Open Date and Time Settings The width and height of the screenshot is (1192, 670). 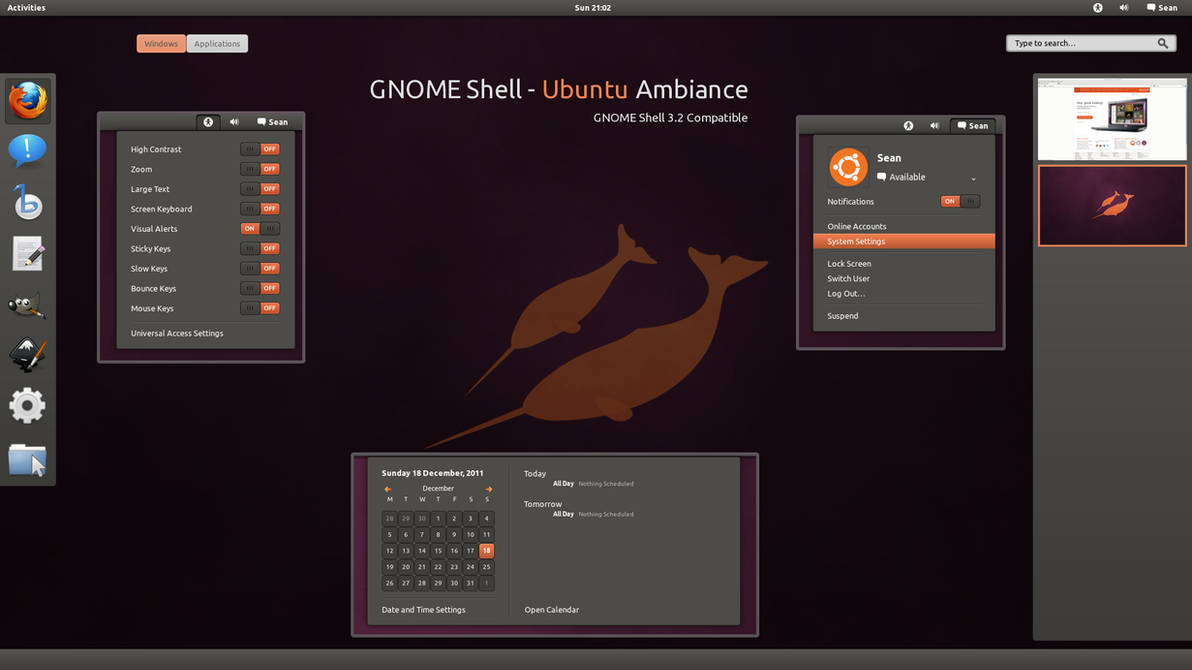[x=423, y=610]
